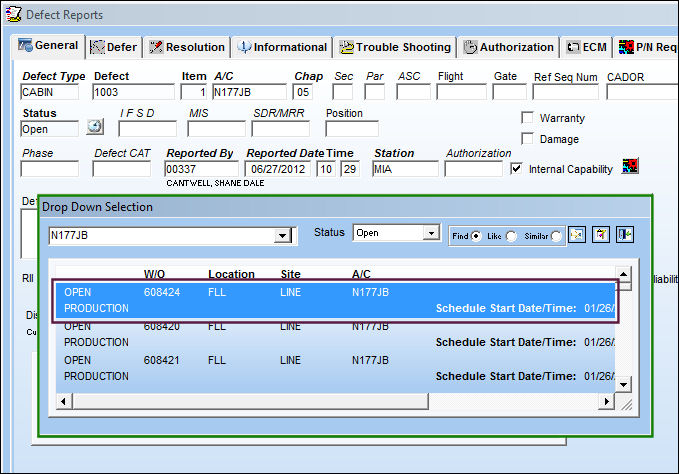This screenshot has height=474, width=679.
Task: Click the empty Authorization field
Action: [473, 169]
